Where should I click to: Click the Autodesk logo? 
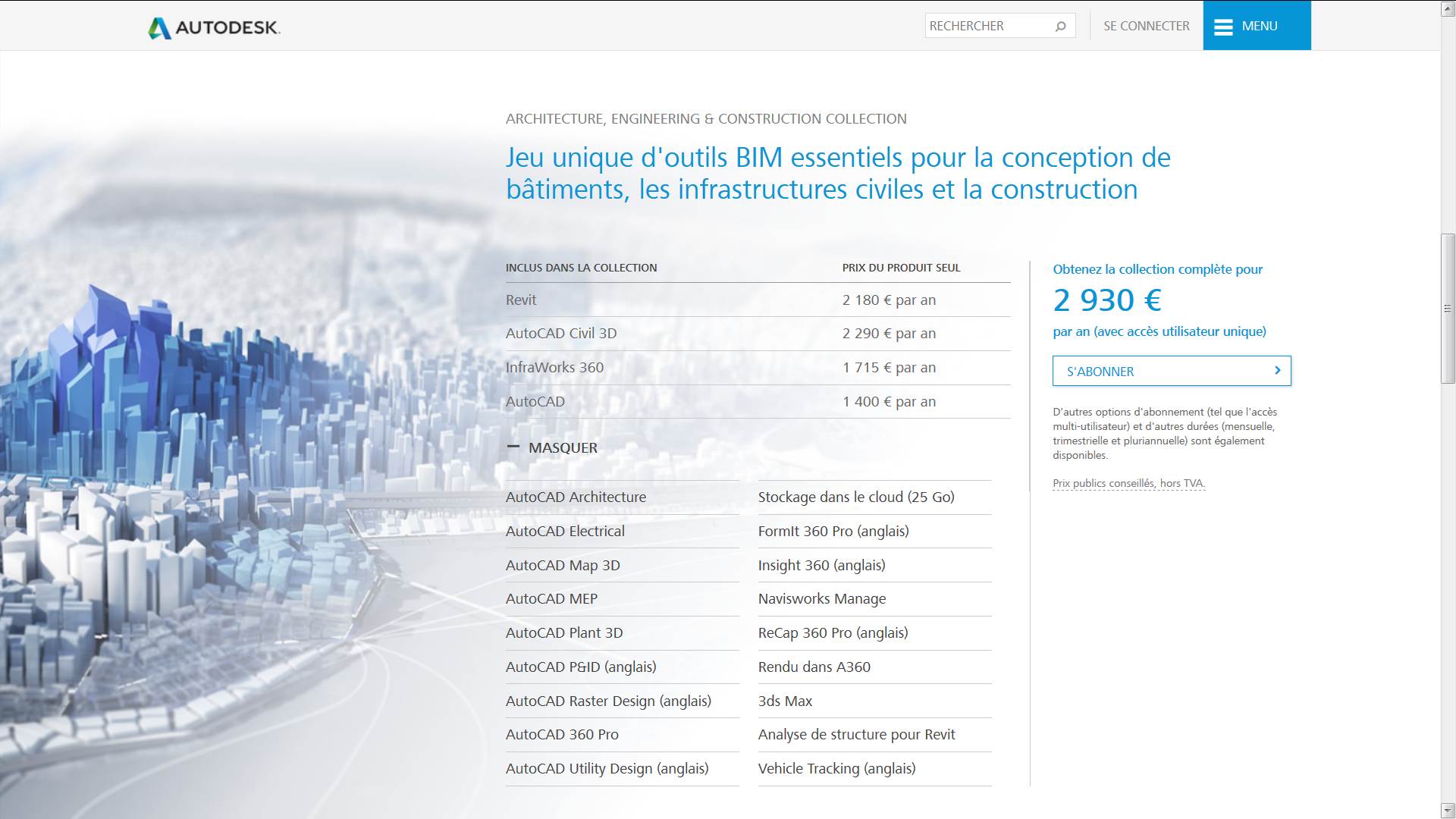pyautogui.click(x=214, y=27)
